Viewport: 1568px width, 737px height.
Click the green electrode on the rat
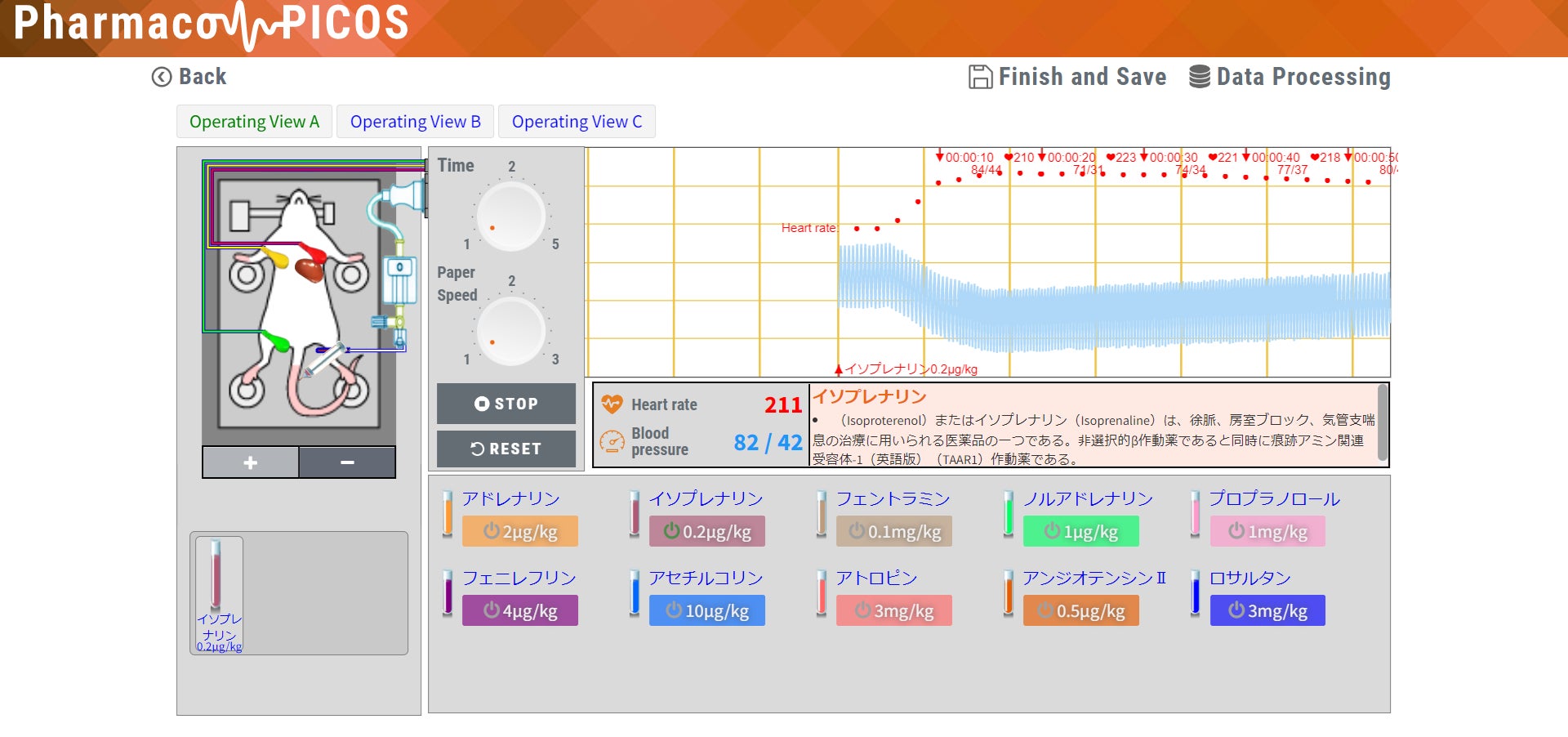(277, 341)
